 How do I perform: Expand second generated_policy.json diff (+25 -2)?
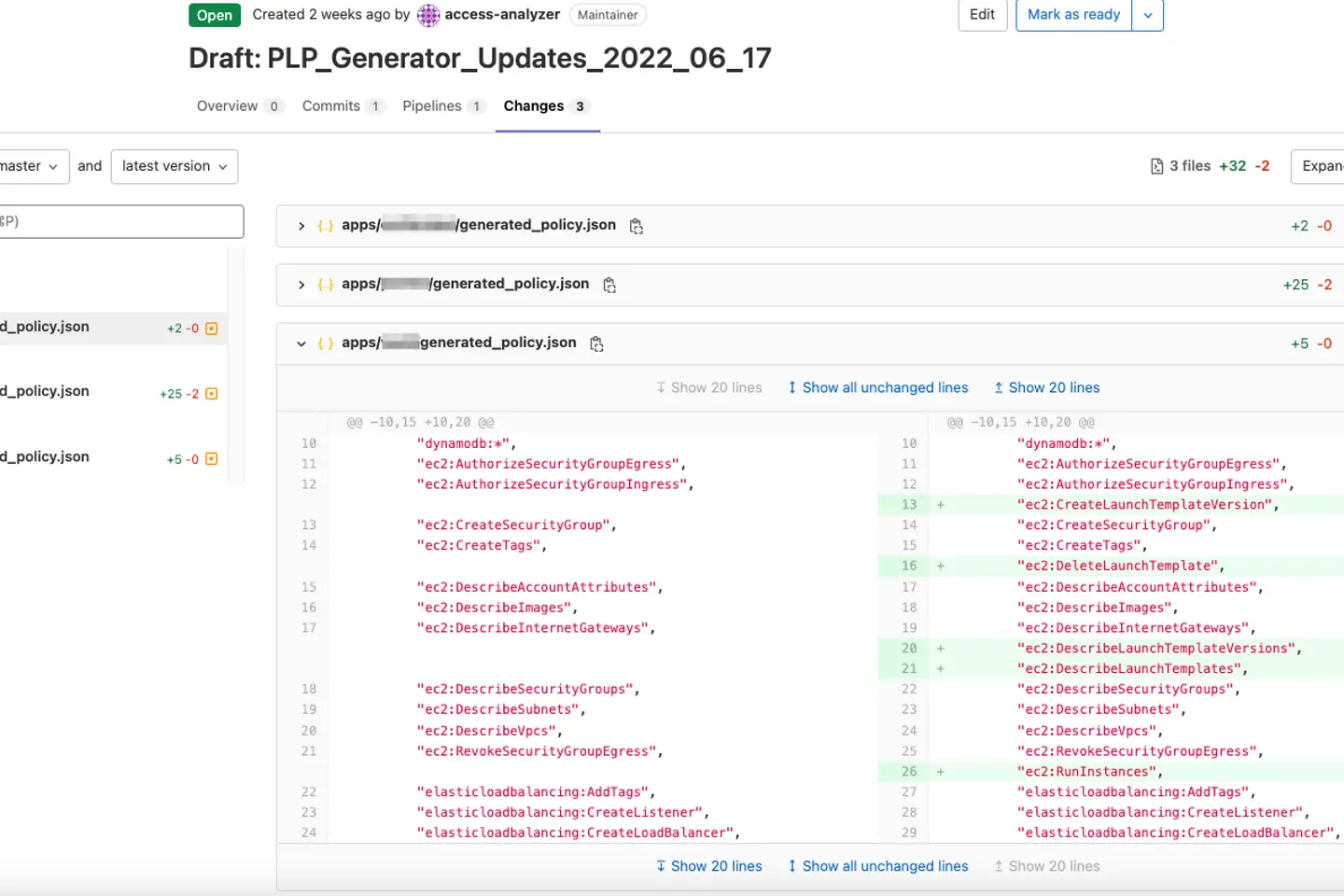(301, 285)
